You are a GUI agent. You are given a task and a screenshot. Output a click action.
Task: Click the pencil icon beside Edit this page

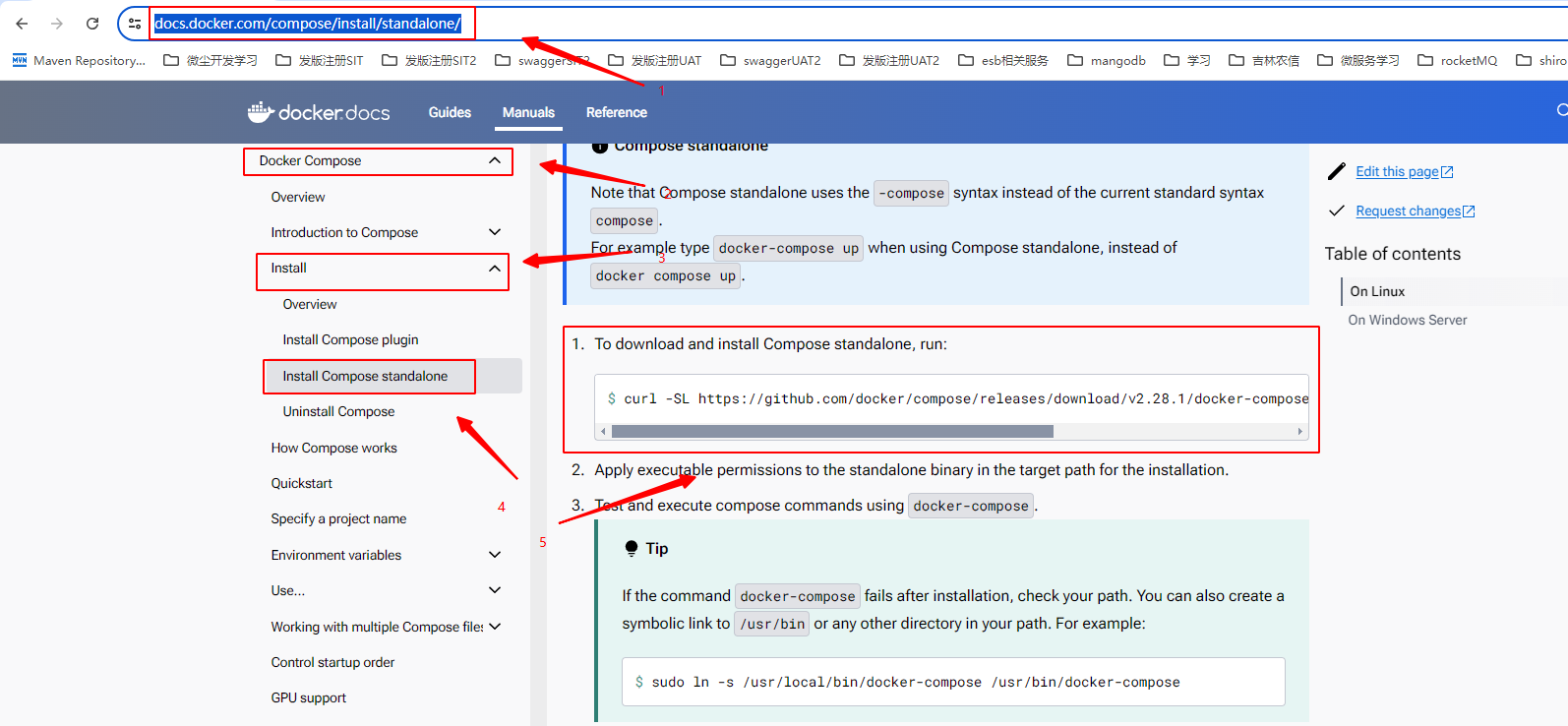click(x=1336, y=171)
